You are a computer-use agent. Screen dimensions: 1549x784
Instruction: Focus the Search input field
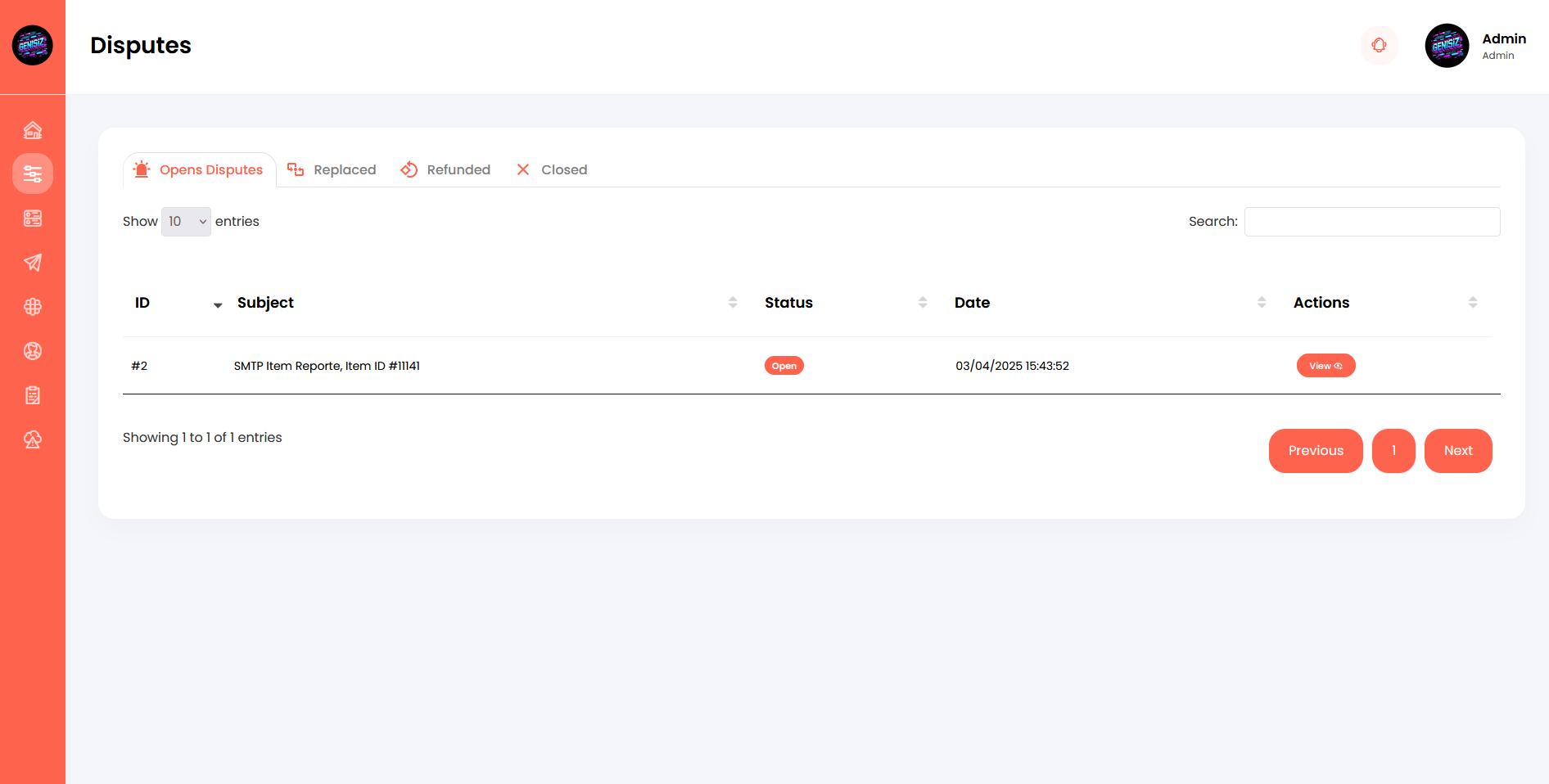click(x=1372, y=222)
